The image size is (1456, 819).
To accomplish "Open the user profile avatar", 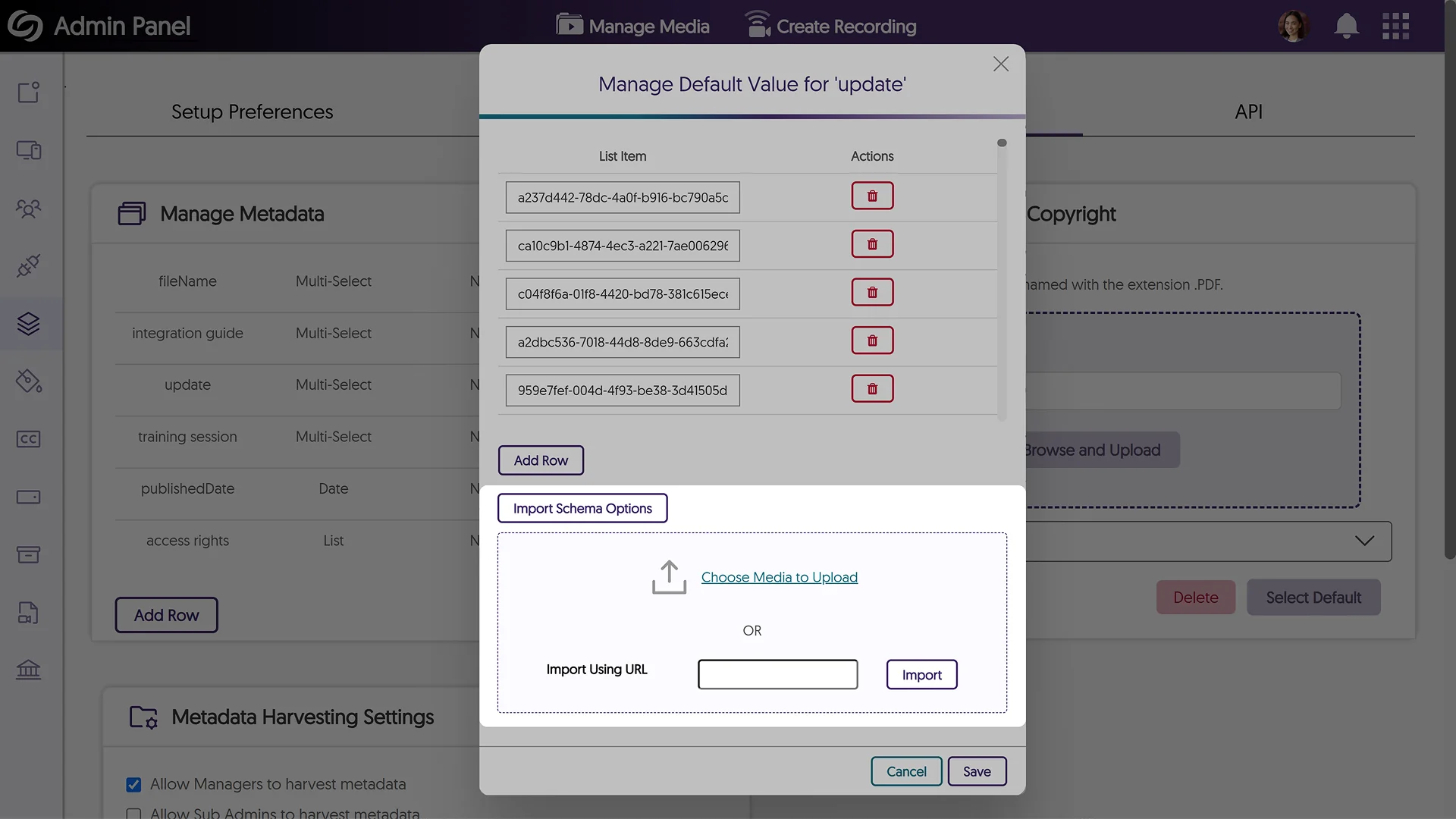I will tap(1293, 26).
